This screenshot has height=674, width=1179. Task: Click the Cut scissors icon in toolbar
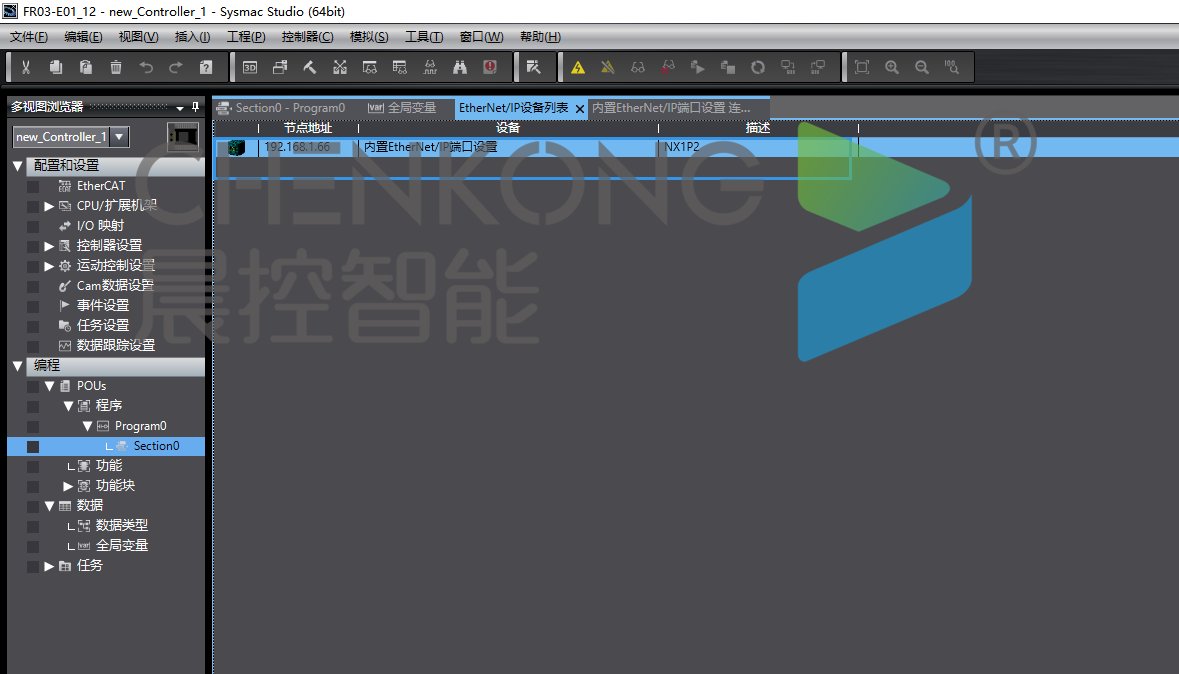[x=26, y=67]
